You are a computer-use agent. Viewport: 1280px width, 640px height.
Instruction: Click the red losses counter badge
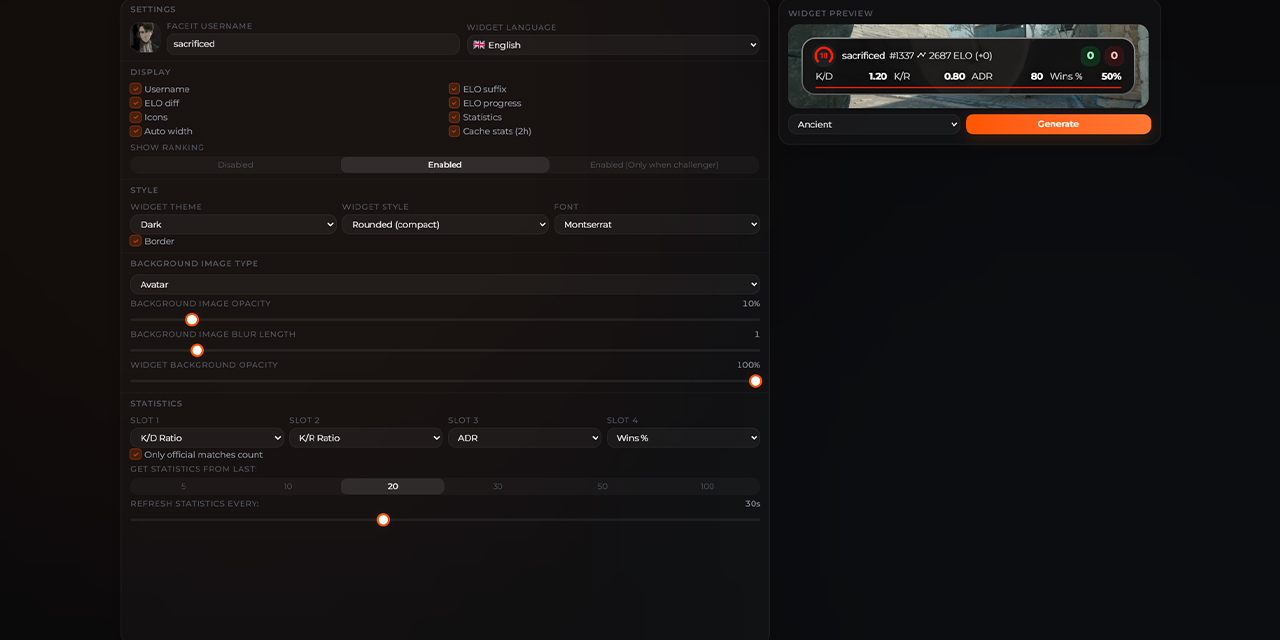pyautogui.click(x=1113, y=55)
